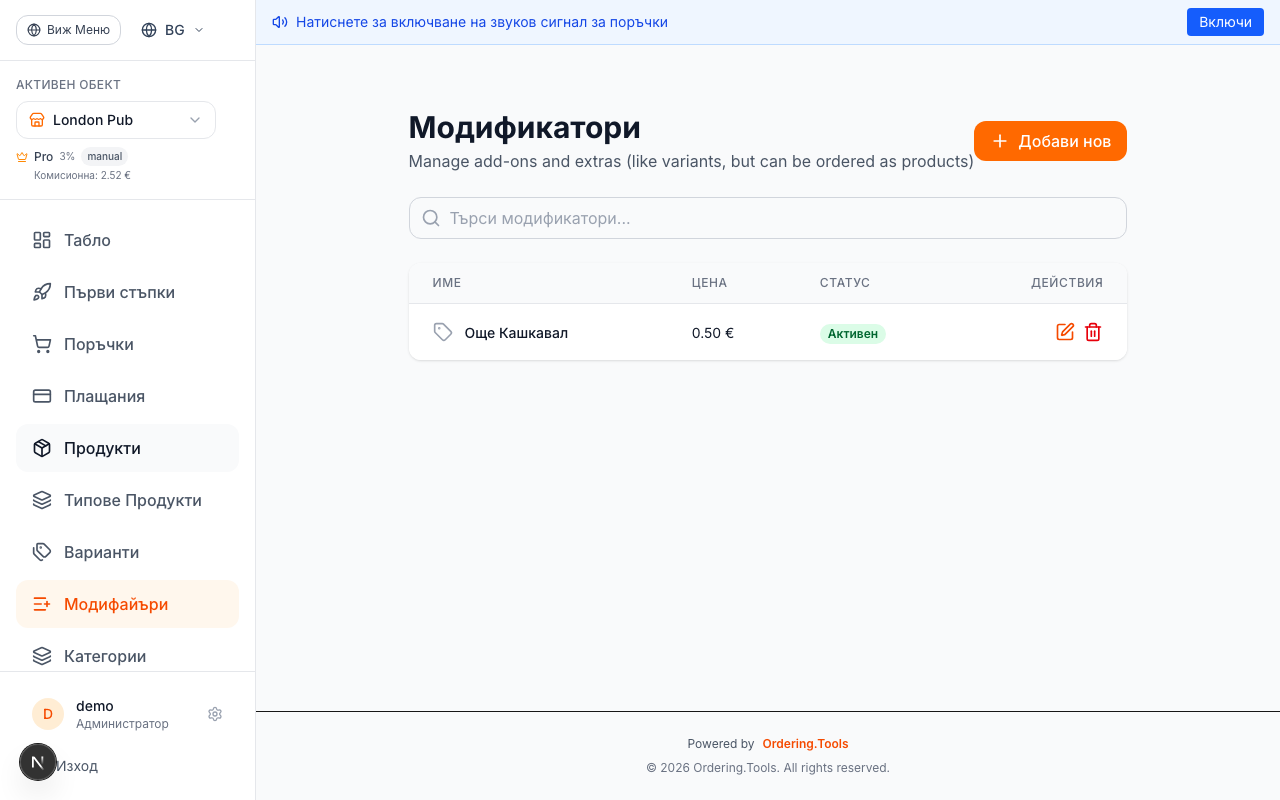The width and height of the screenshot is (1280, 800).
Task: Open the Виж Меню menu
Action: 68,29
